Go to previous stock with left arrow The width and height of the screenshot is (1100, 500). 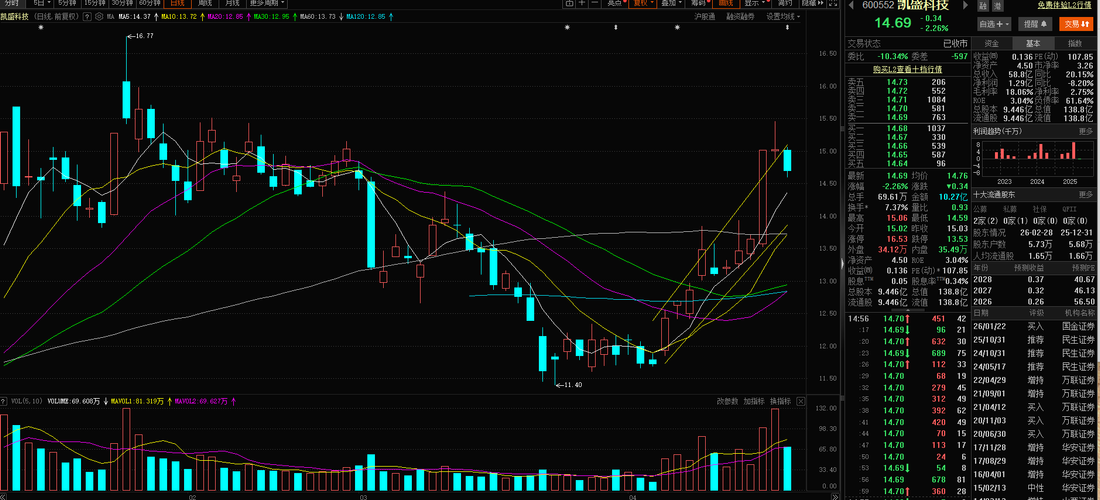click(851, 6)
